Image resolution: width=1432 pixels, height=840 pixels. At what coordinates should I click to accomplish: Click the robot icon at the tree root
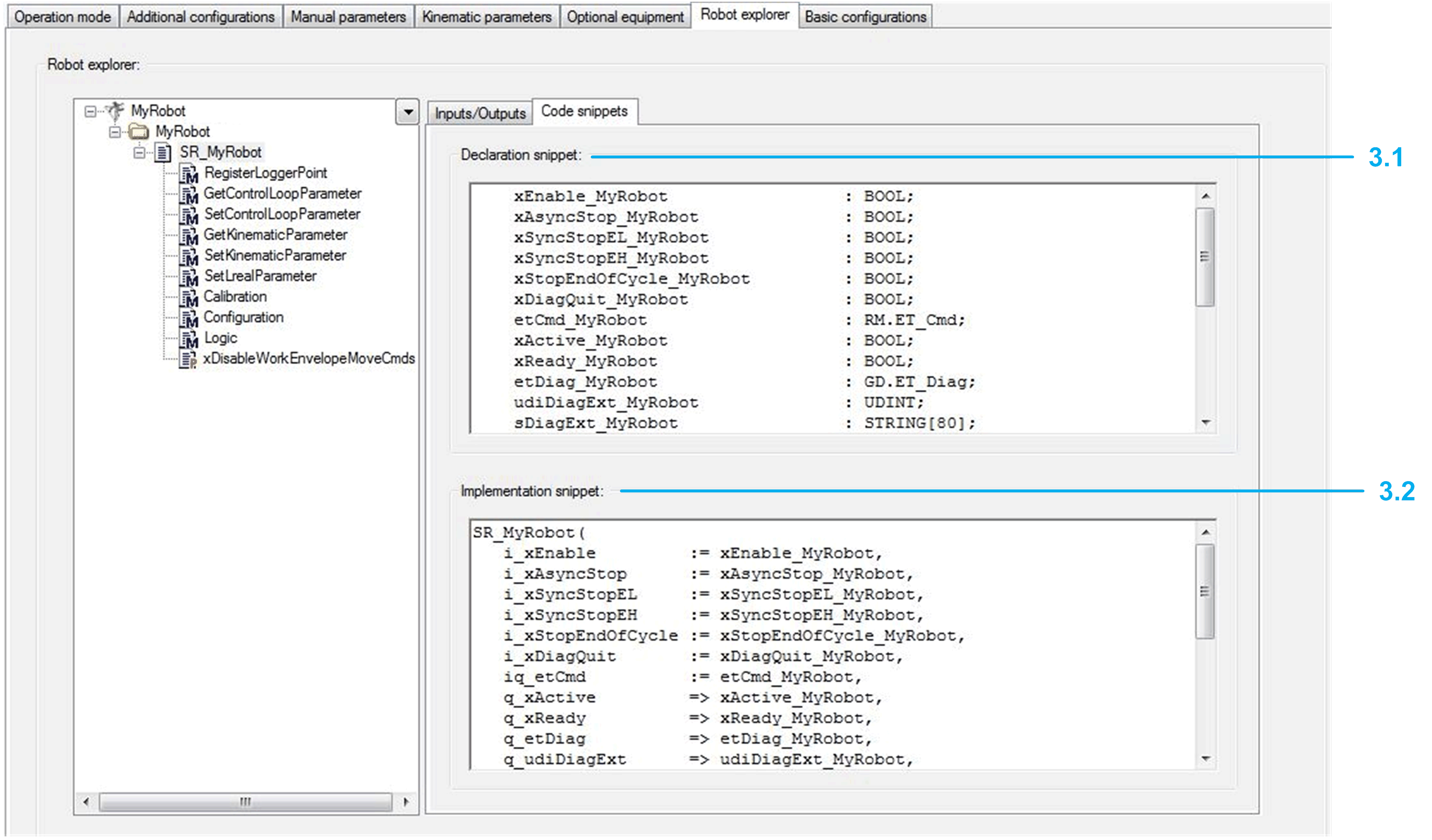[115, 111]
